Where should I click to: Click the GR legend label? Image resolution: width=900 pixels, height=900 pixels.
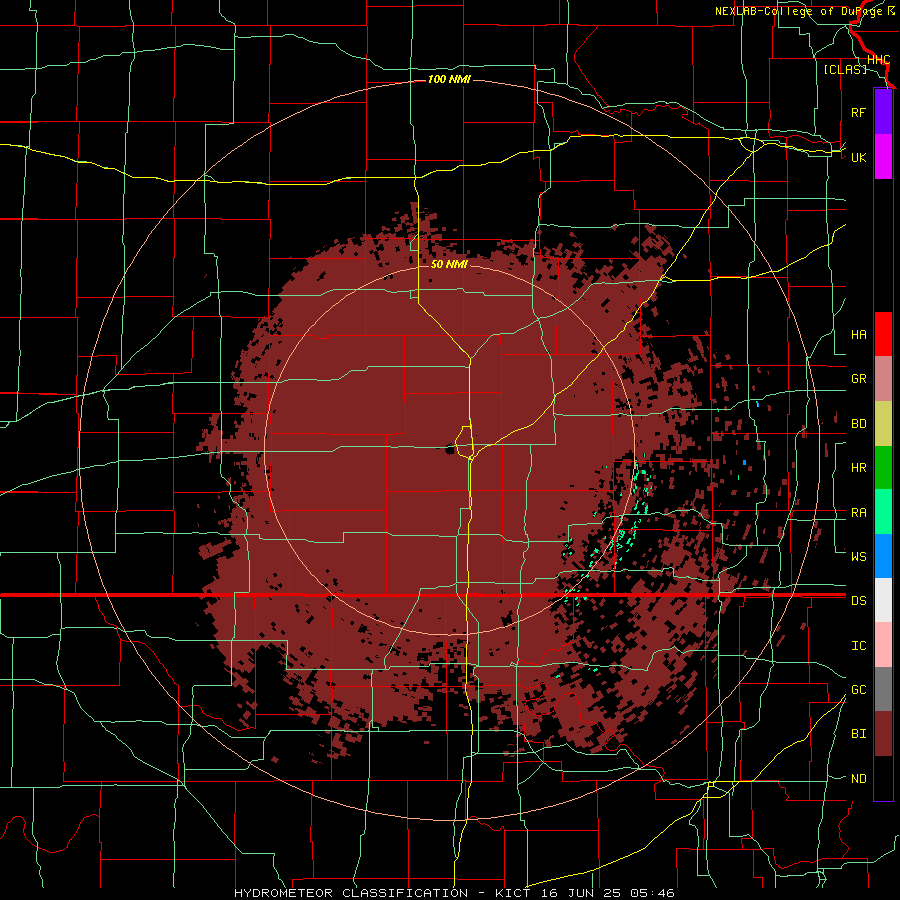(858, 379)
